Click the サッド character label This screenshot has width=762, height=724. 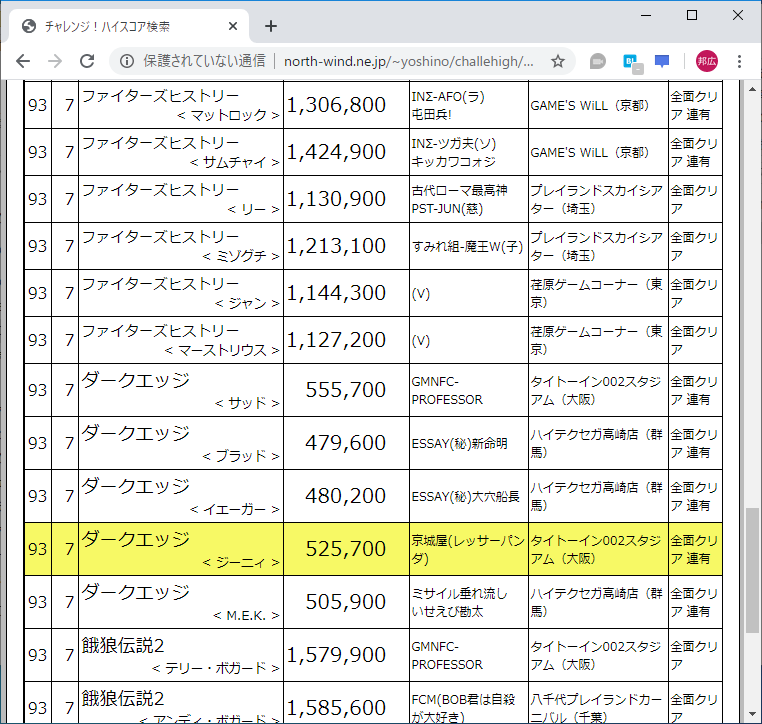click(x=247, y=403)
